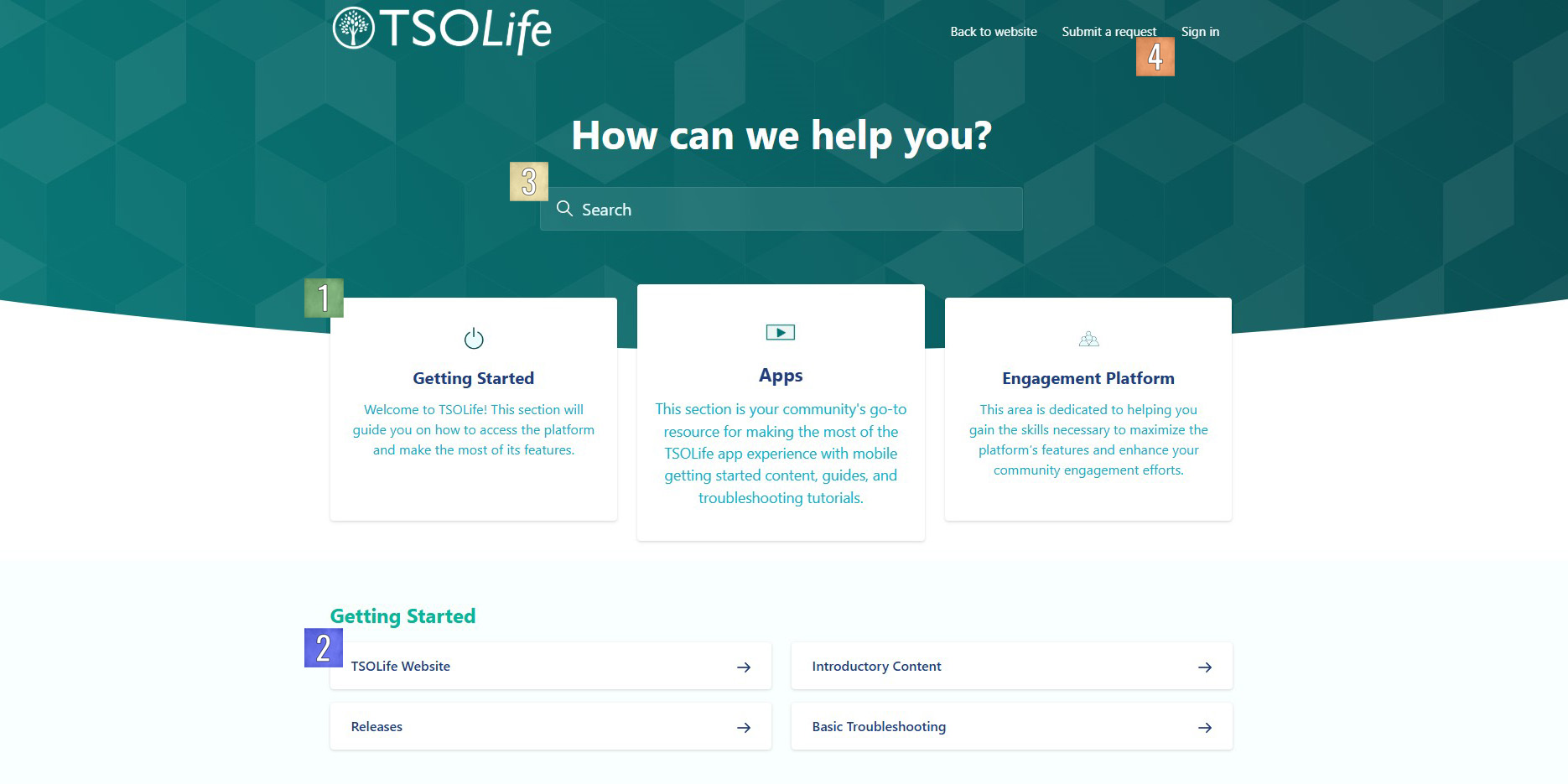The width and height of the screenshot is (1568, 784).
Task: Focus the Search input field
Action: pyautogui.click(x=781, y=209)
